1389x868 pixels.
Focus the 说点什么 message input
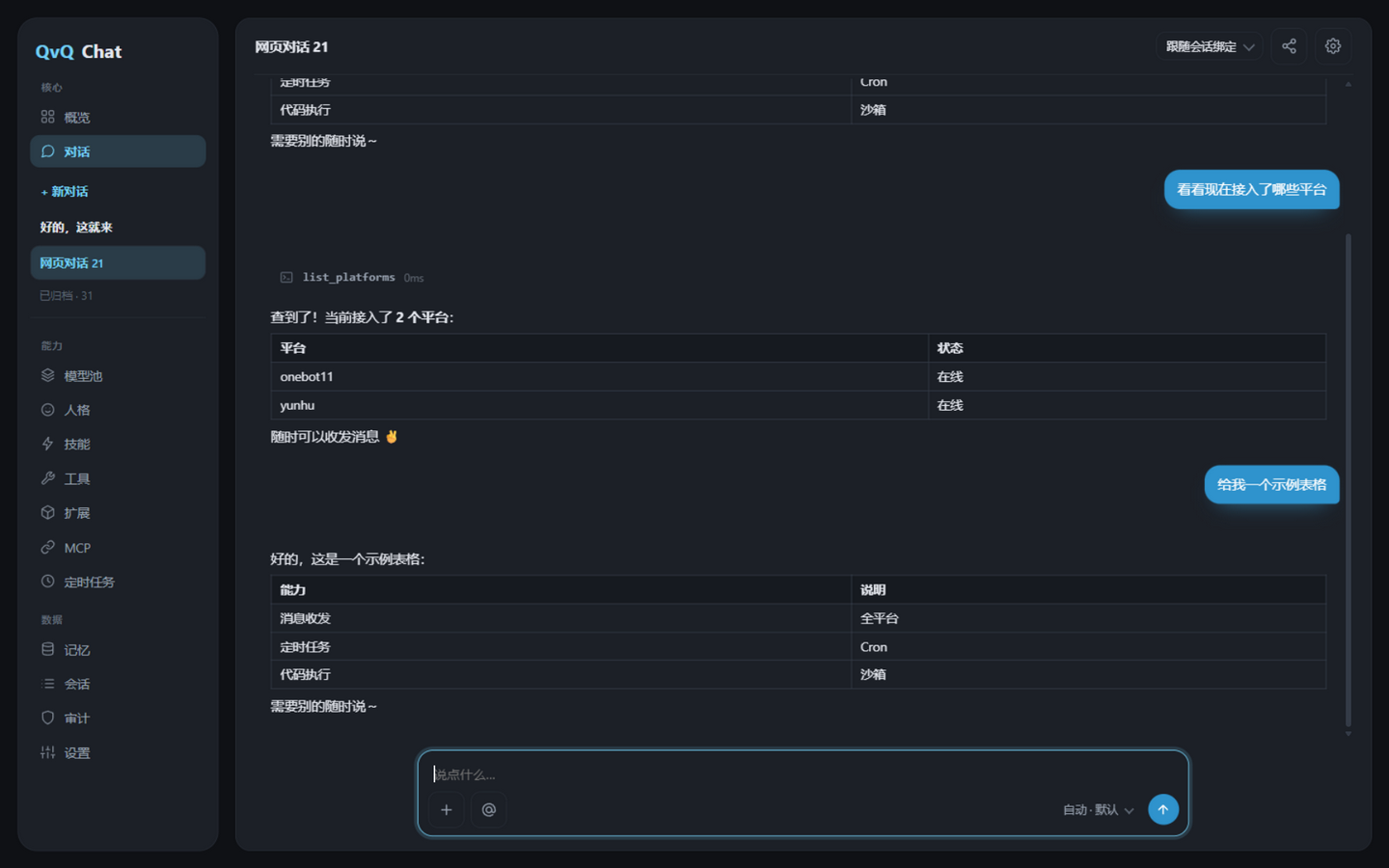(803, 774)
